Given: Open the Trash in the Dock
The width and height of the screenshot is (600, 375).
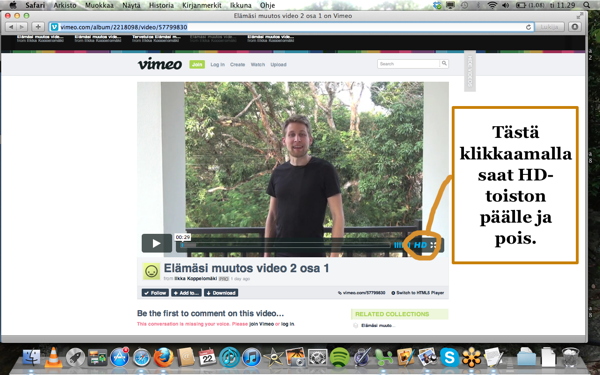Looking at the screenshot, I should point(570,357).
